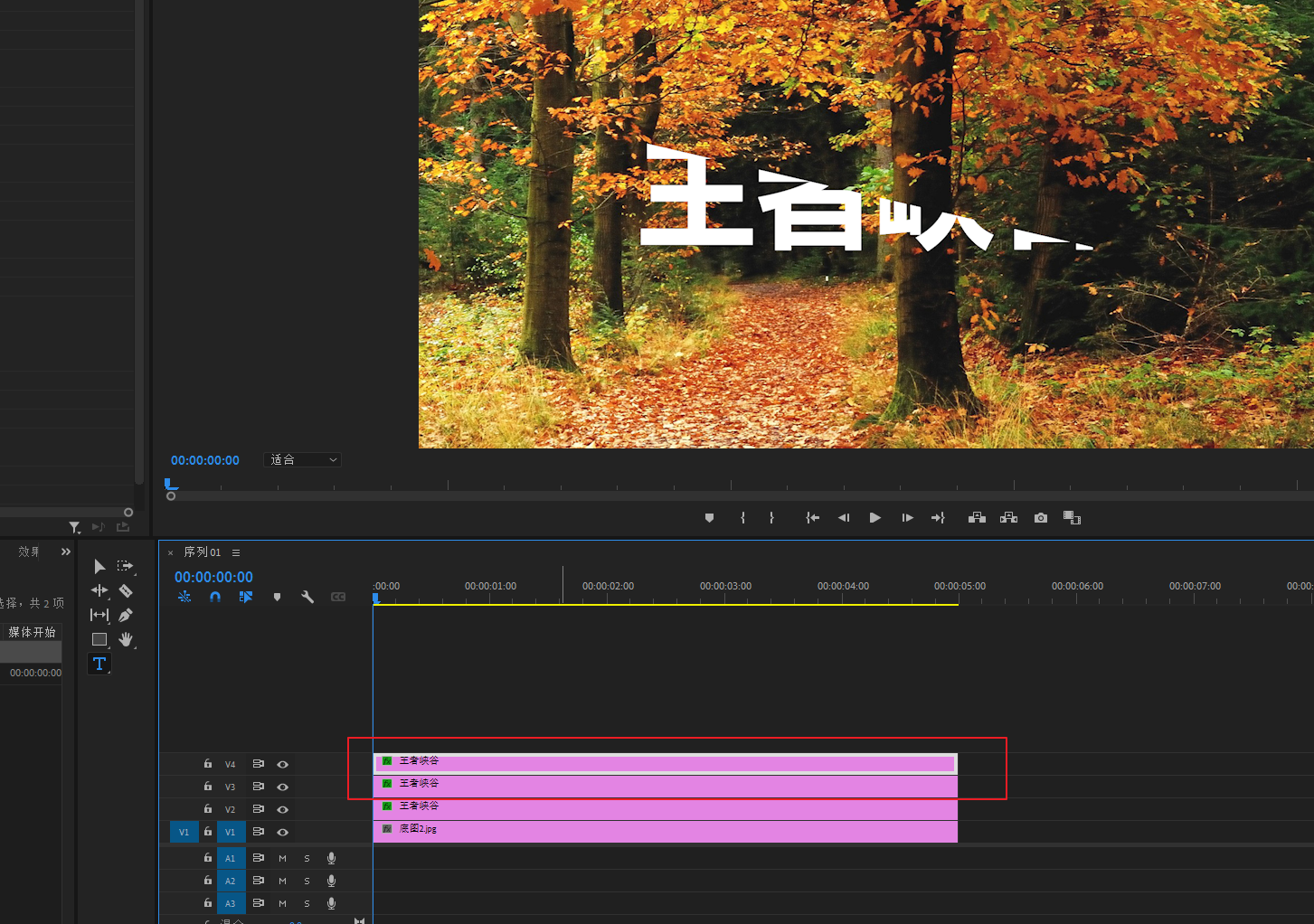The width and height of the screenshot is (1314, 924).
Task: Activate the Ripple Edit tool
Action: pyautogui.click(x=99, y=590)
